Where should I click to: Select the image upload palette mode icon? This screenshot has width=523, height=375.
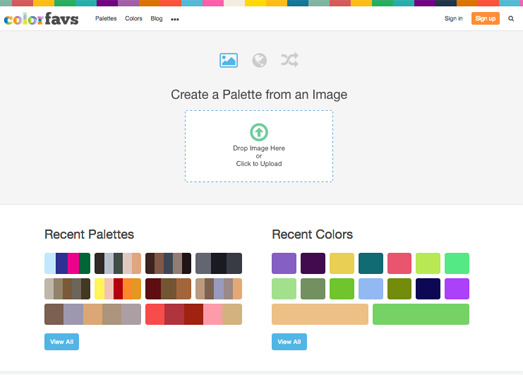228,60
